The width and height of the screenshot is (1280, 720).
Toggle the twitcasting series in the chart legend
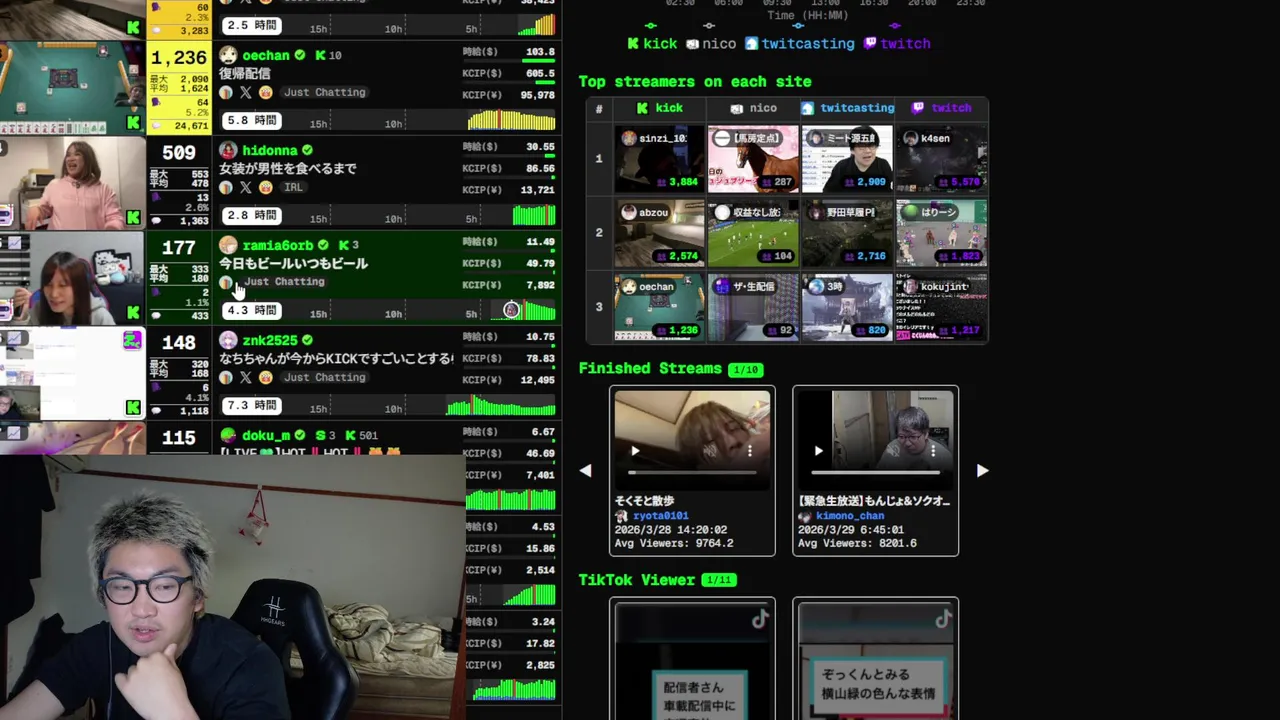click(800, 44)
